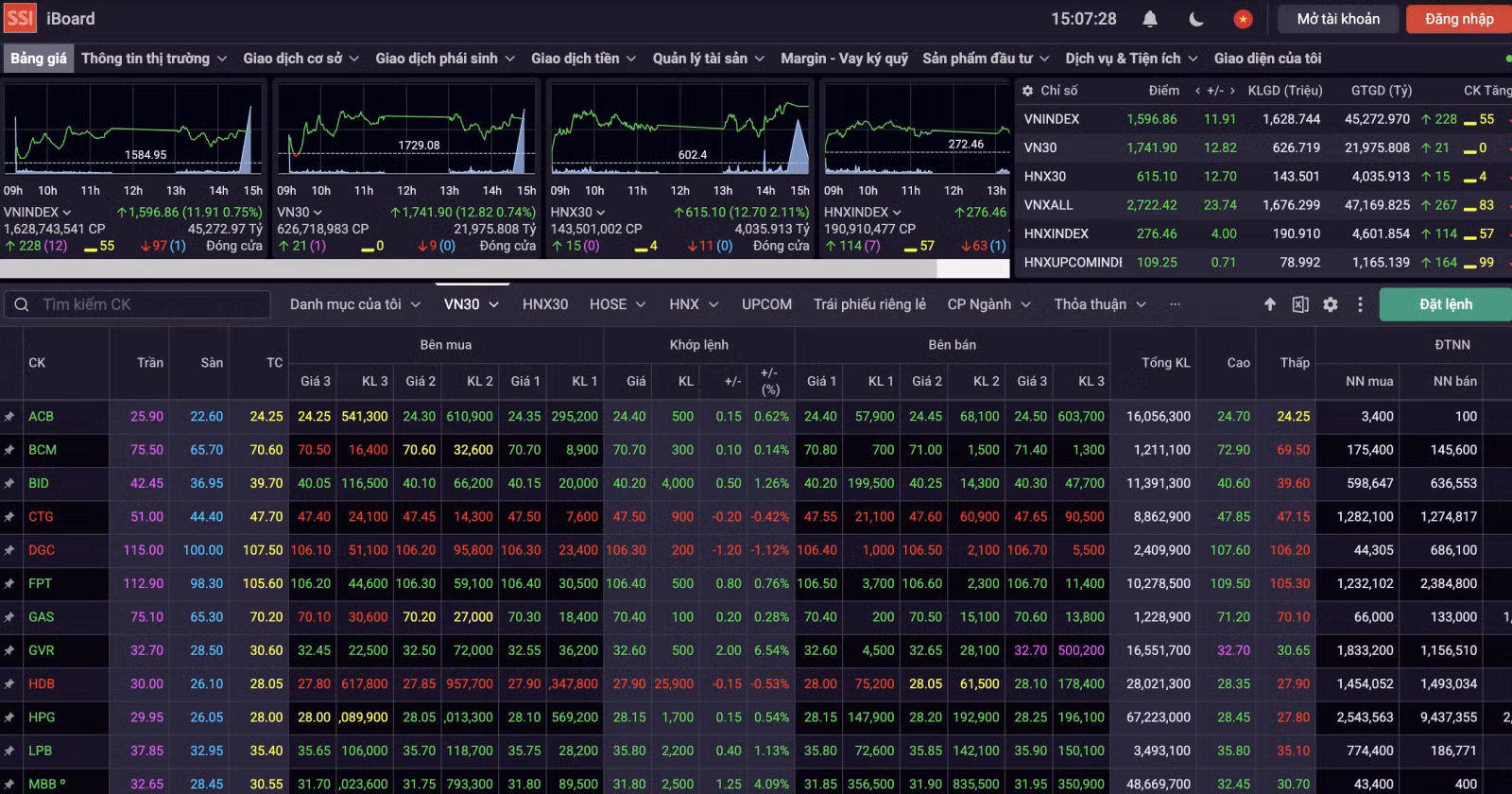This screenshot has width=1512, height=794.
Task: Expand Quản lý tài sản menu
Action: 709,59
